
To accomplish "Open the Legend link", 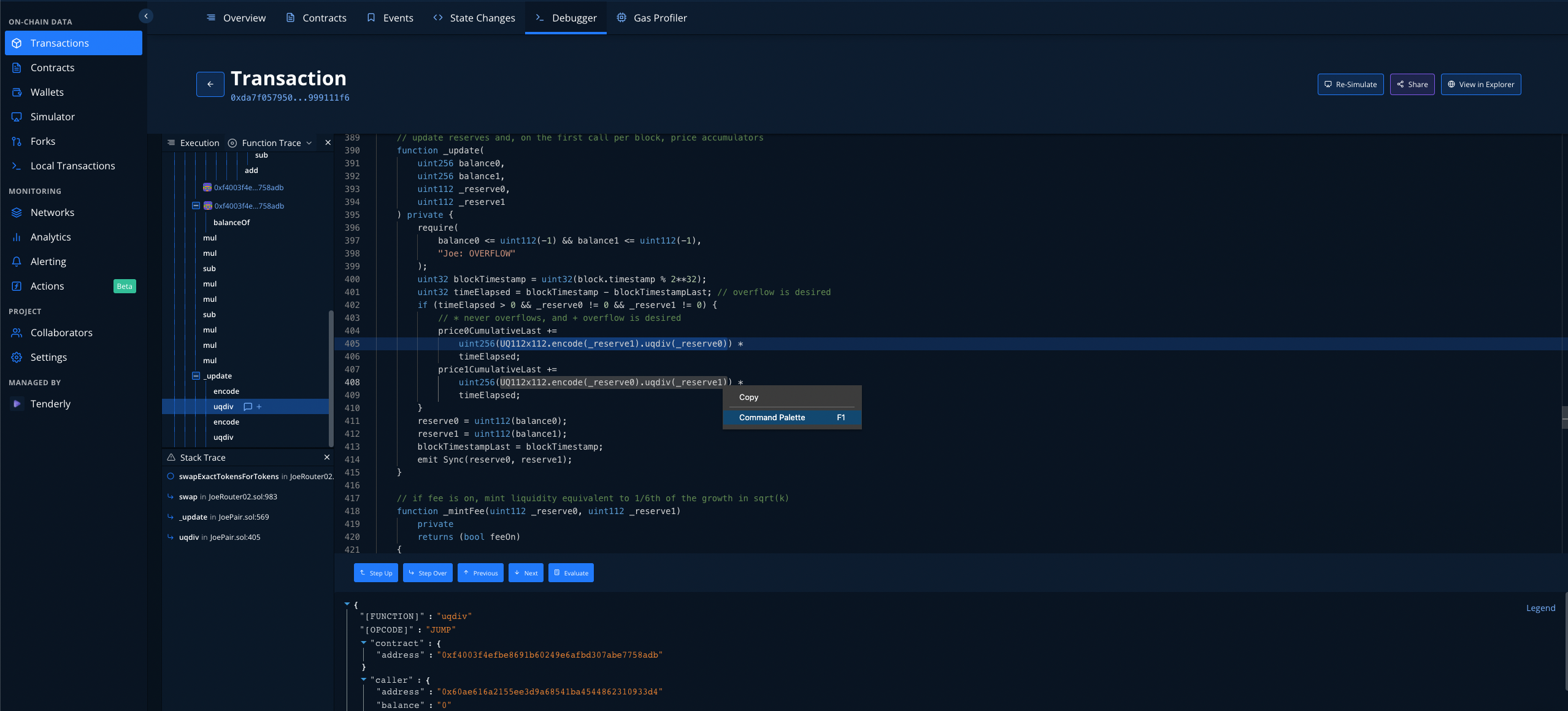I will tap(1541, 608).
